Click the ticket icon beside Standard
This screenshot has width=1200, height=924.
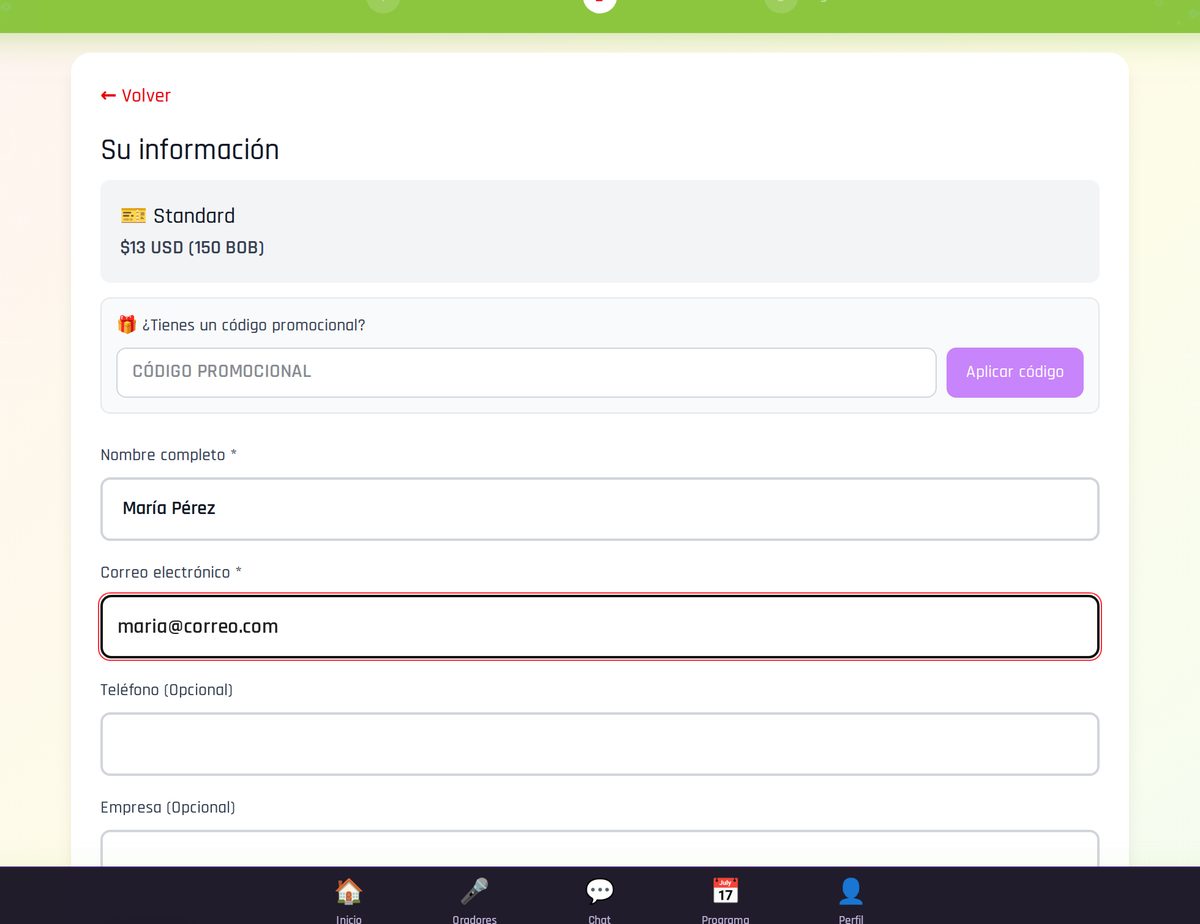[133, 216]
